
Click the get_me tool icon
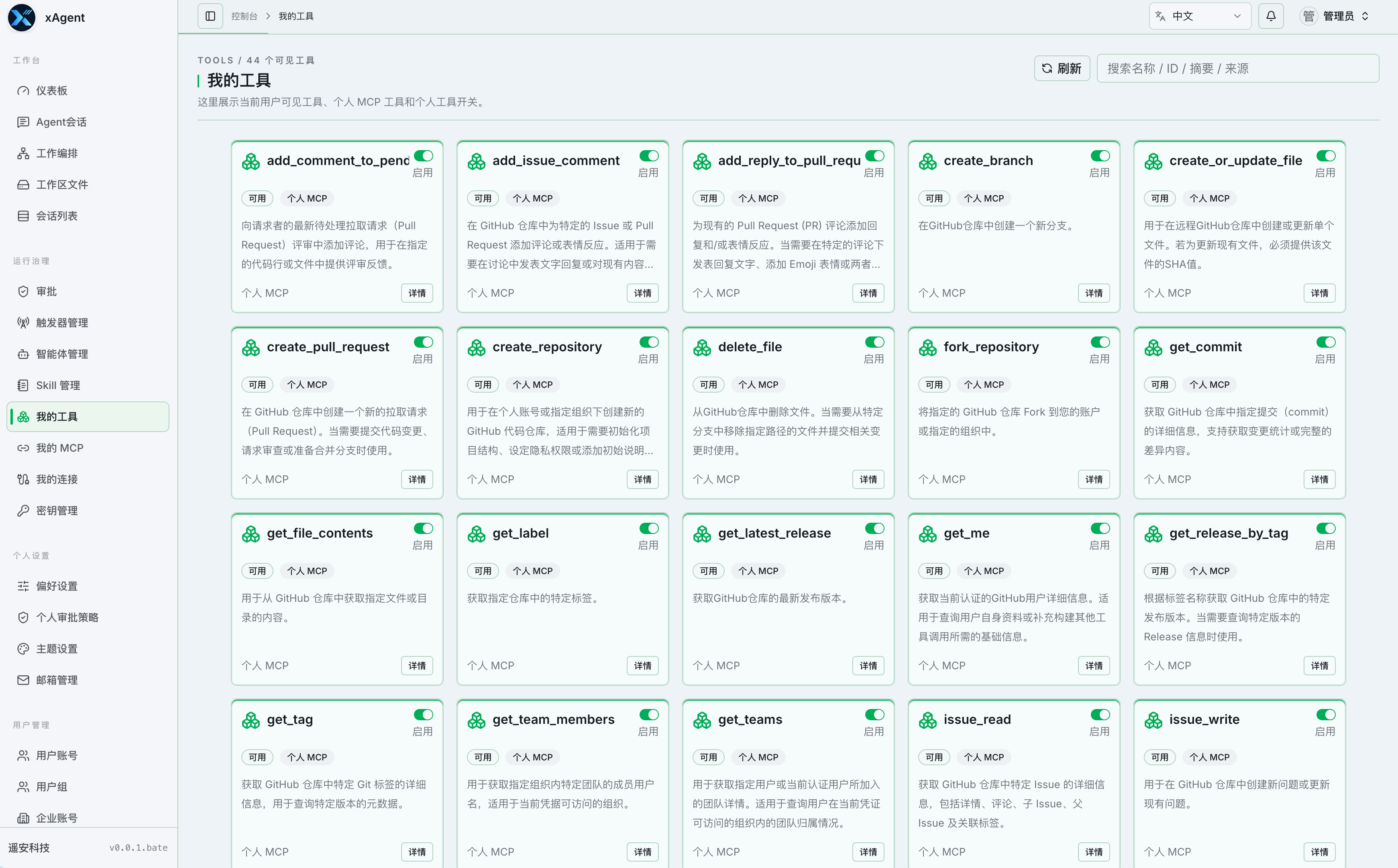[927, 534]
